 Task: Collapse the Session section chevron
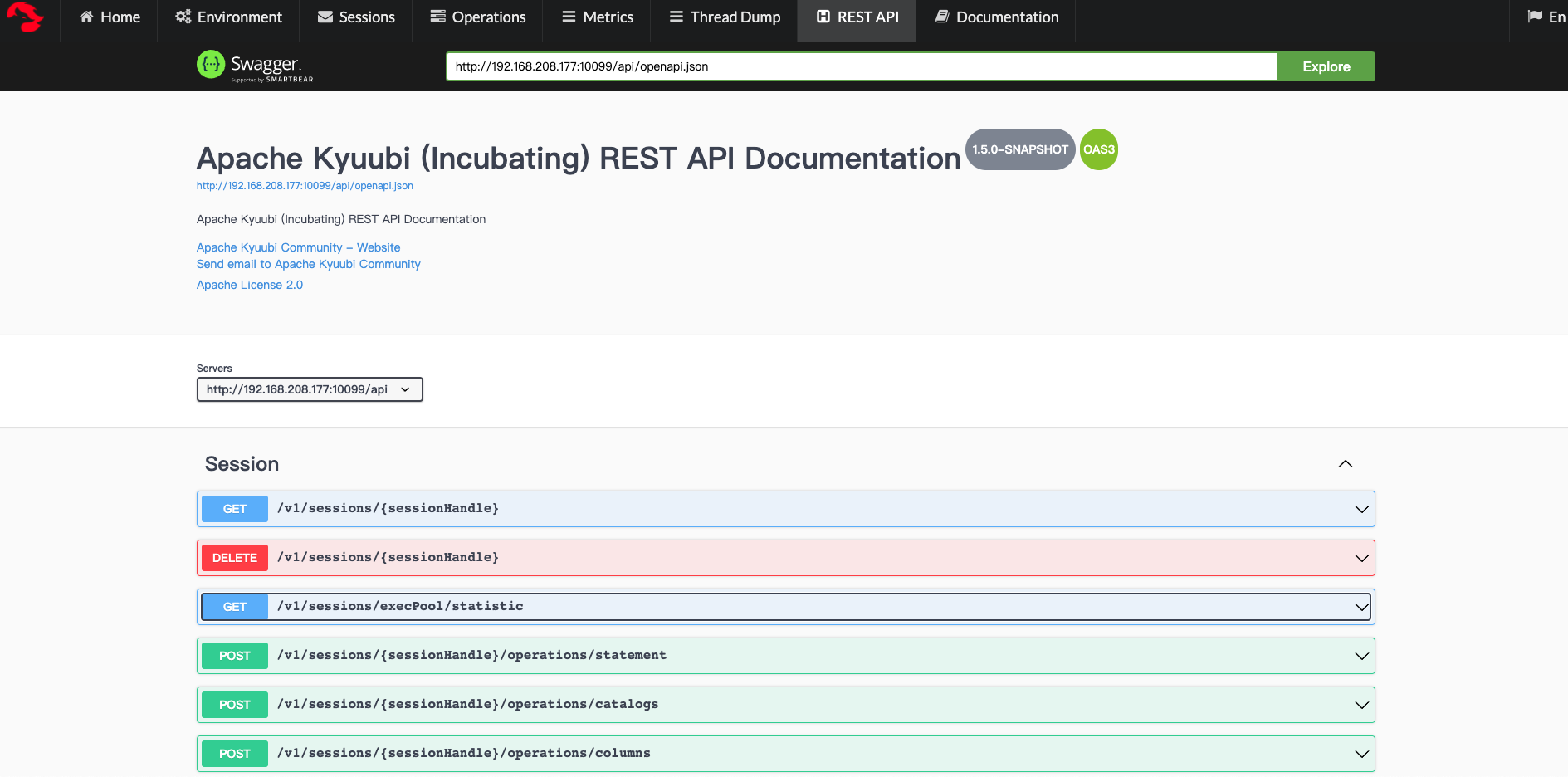[x=1346, y=464]
